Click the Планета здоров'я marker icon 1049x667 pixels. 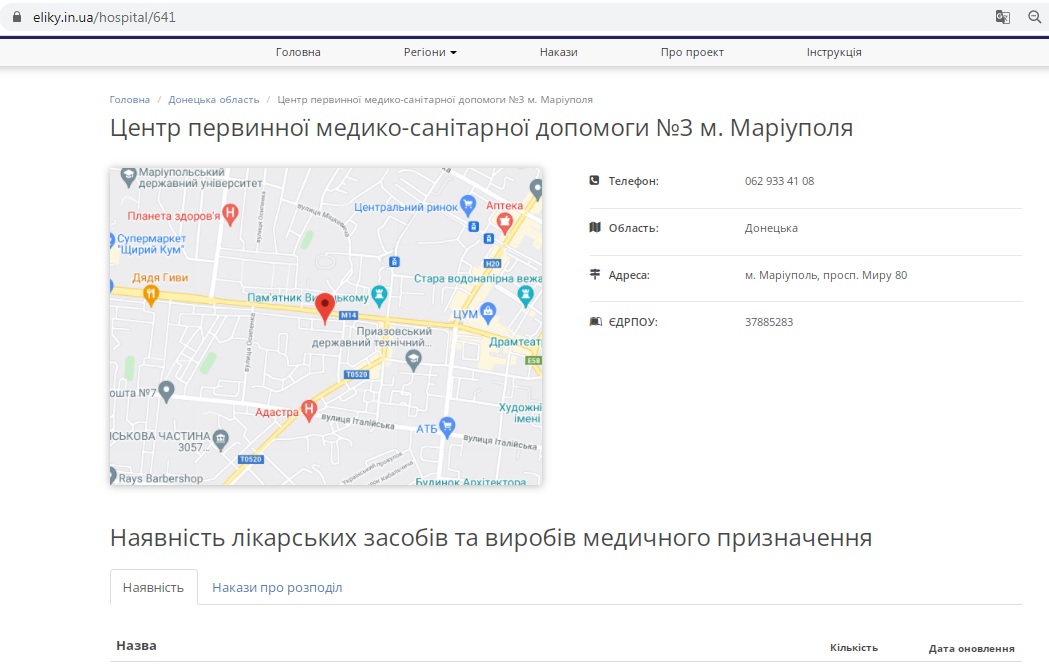[x=231, y=213]
